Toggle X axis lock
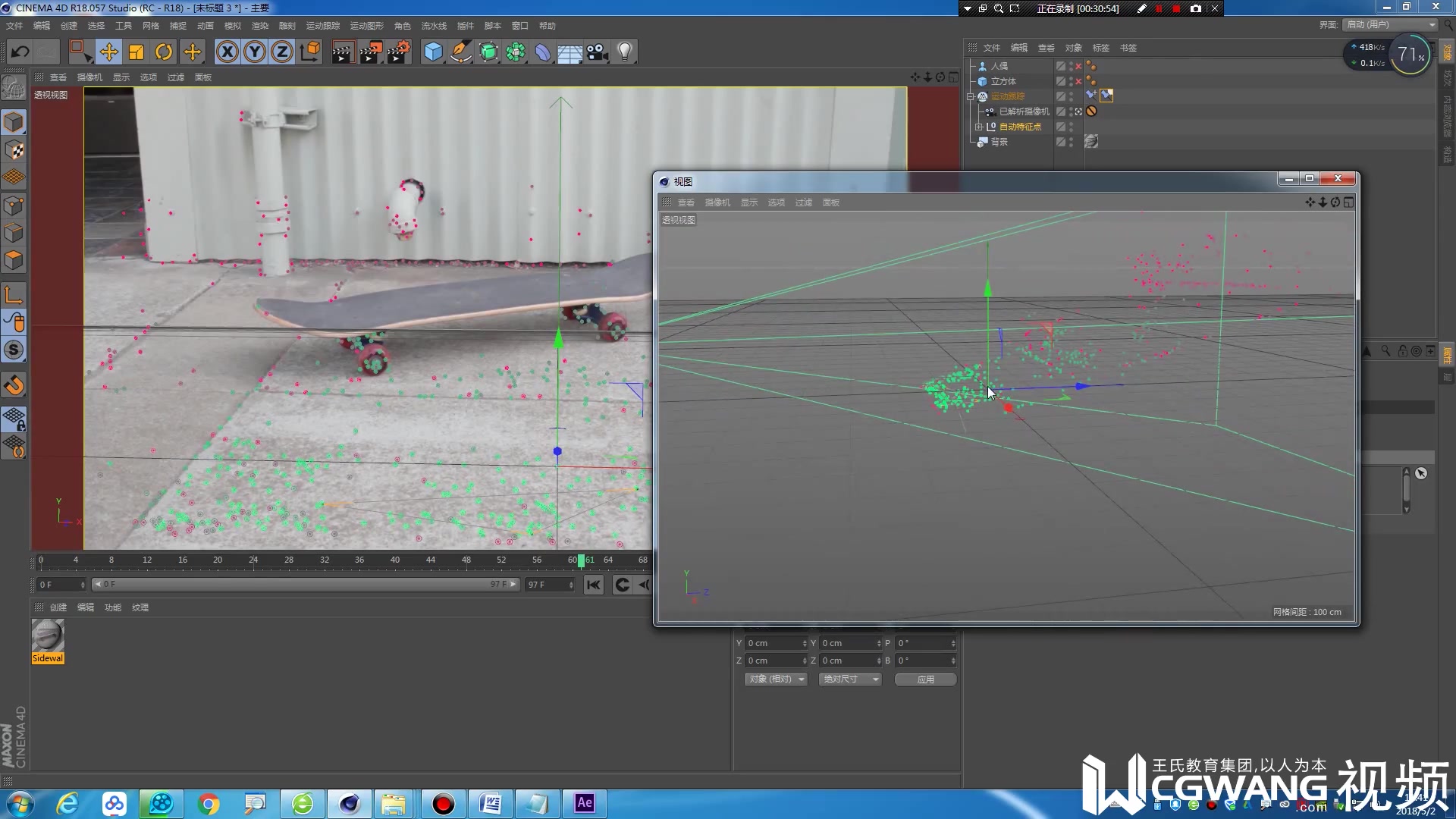 (x=227, y=52)
